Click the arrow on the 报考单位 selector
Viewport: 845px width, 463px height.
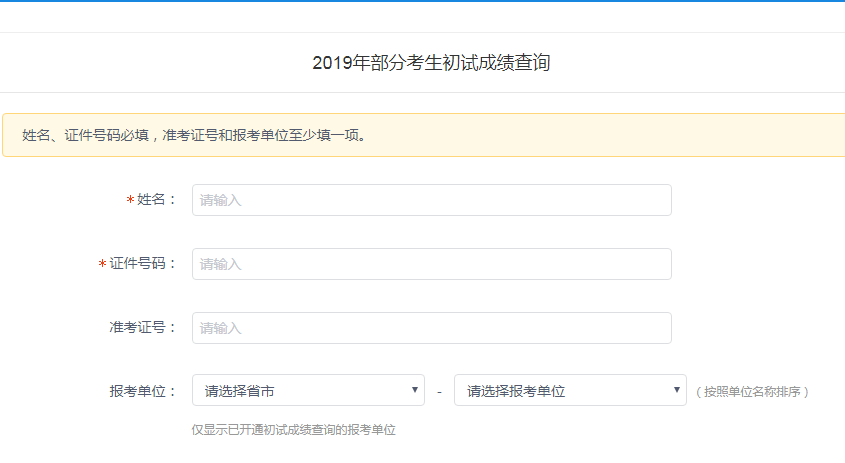pos(677,391)
